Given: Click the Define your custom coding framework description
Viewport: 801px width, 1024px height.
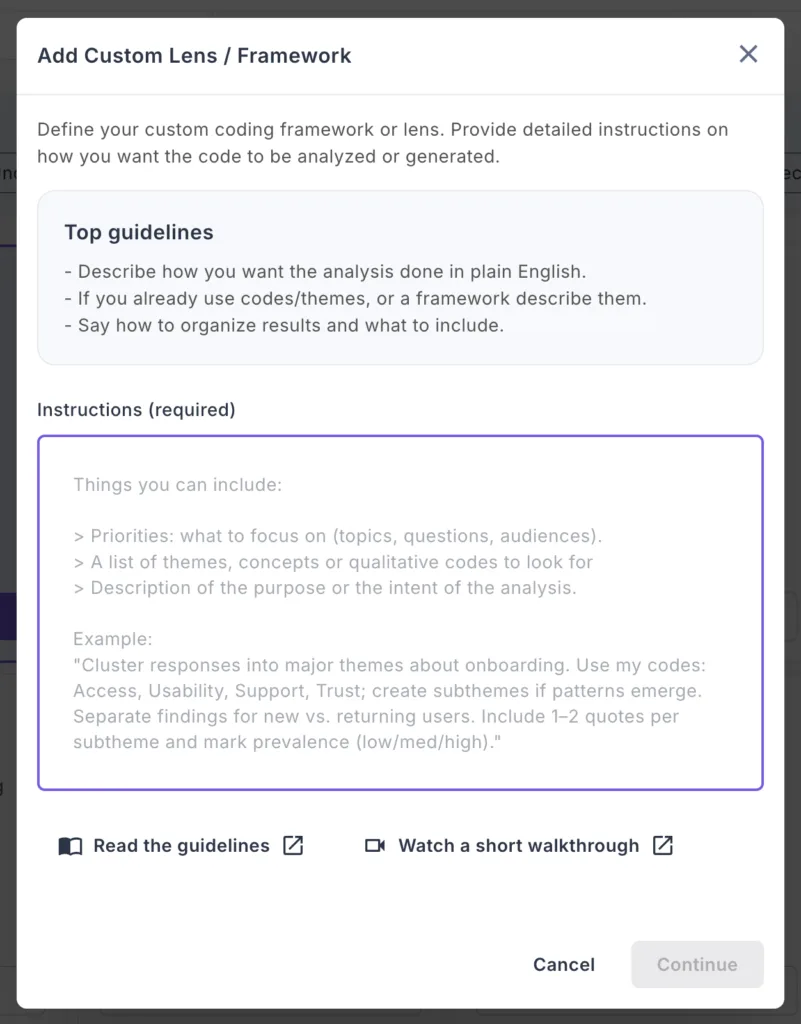Looking at the screenshot, I should pos(382,143).
